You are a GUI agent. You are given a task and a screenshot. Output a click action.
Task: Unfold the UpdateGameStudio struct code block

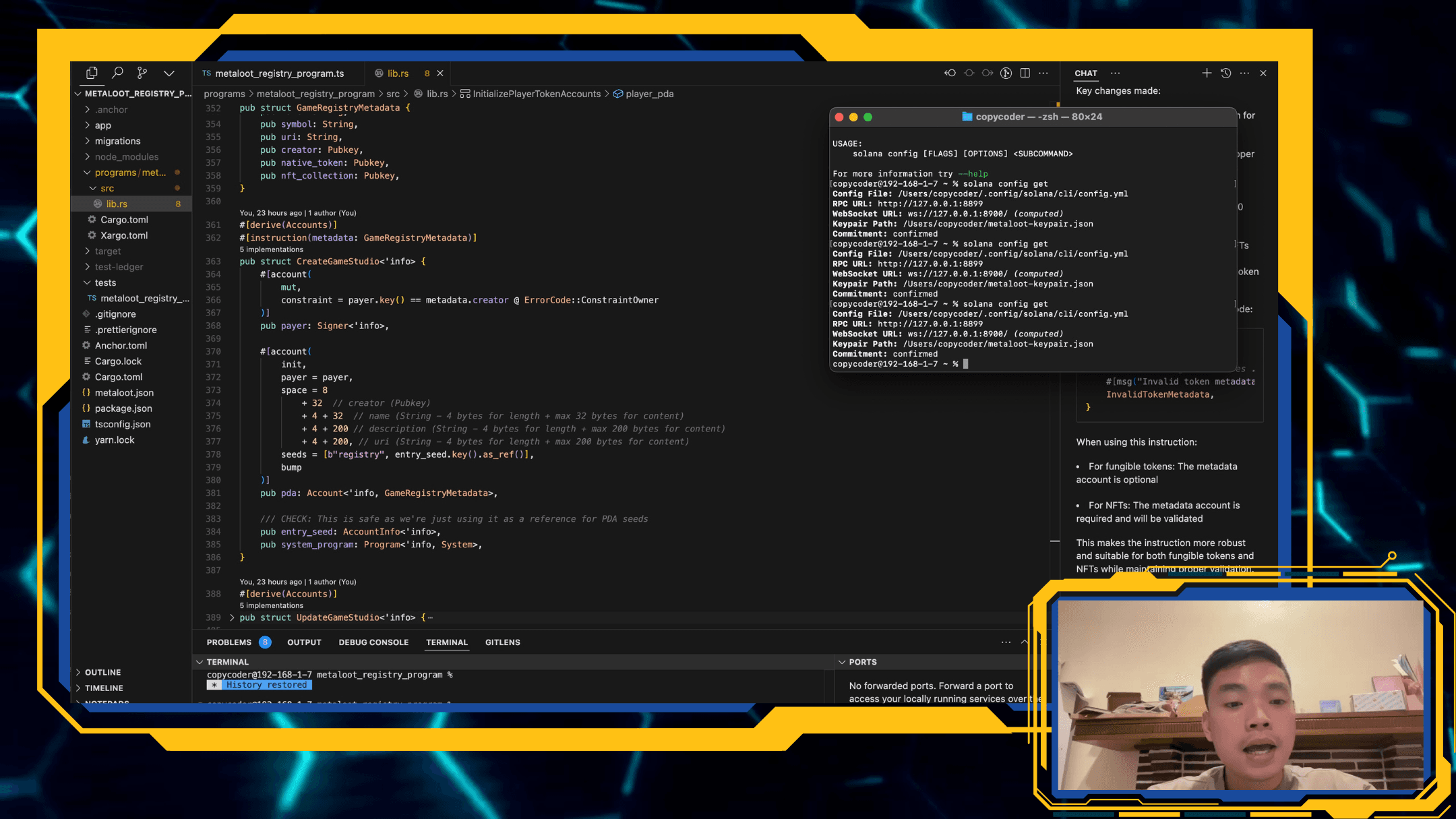coord(232,617)
